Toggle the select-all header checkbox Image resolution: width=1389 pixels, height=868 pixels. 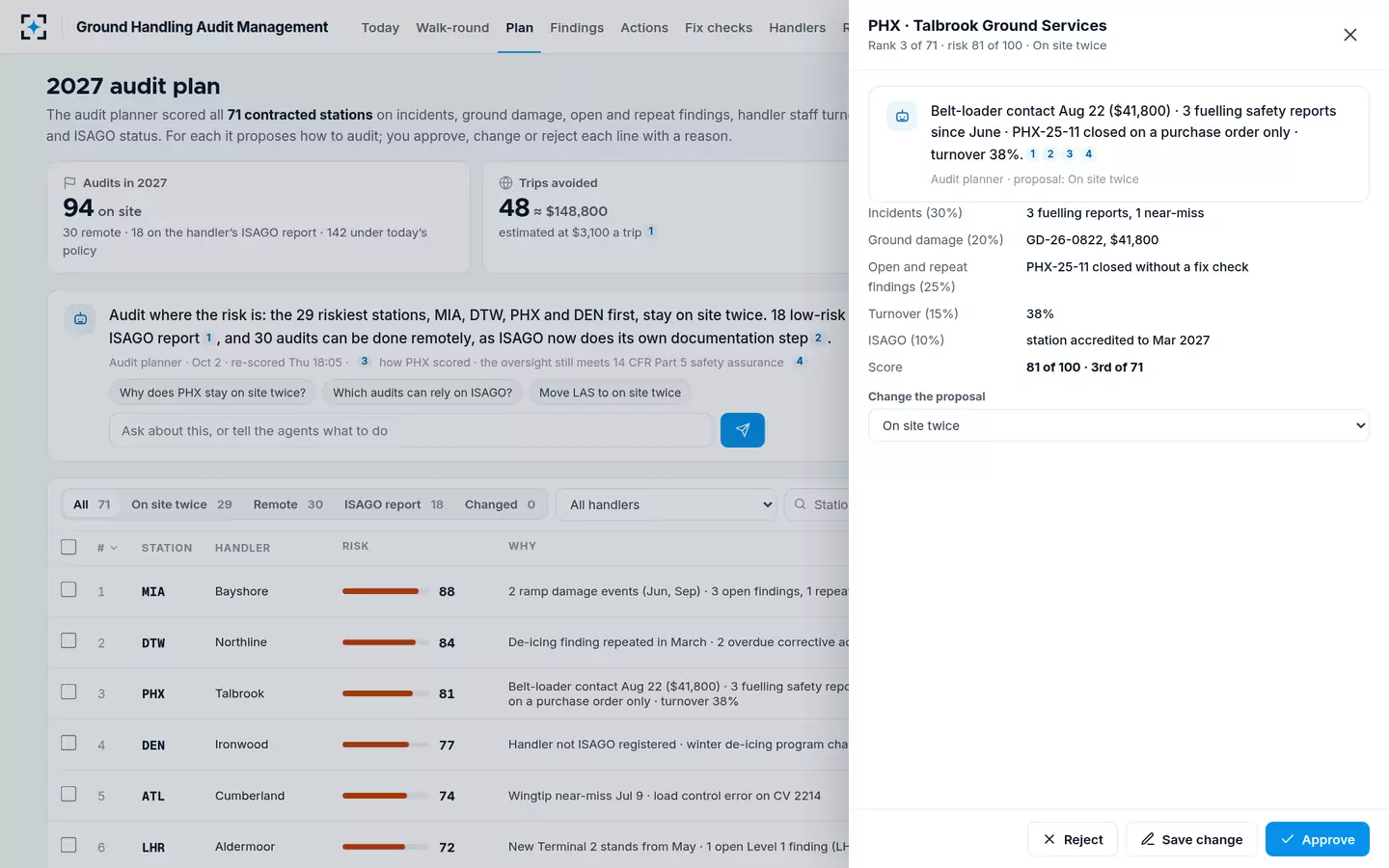pos(68,547)
